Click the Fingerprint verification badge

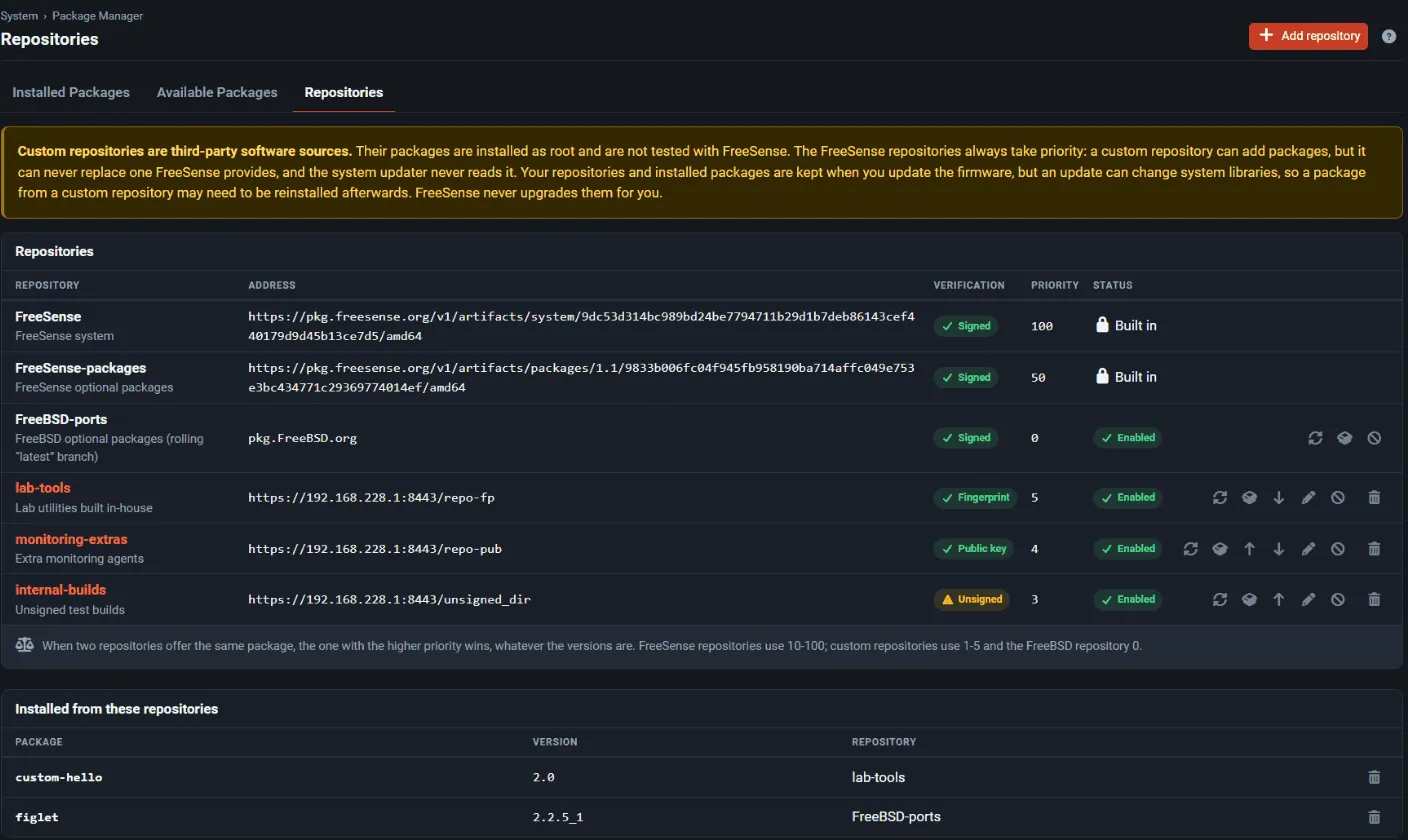(x=974, y=497)
